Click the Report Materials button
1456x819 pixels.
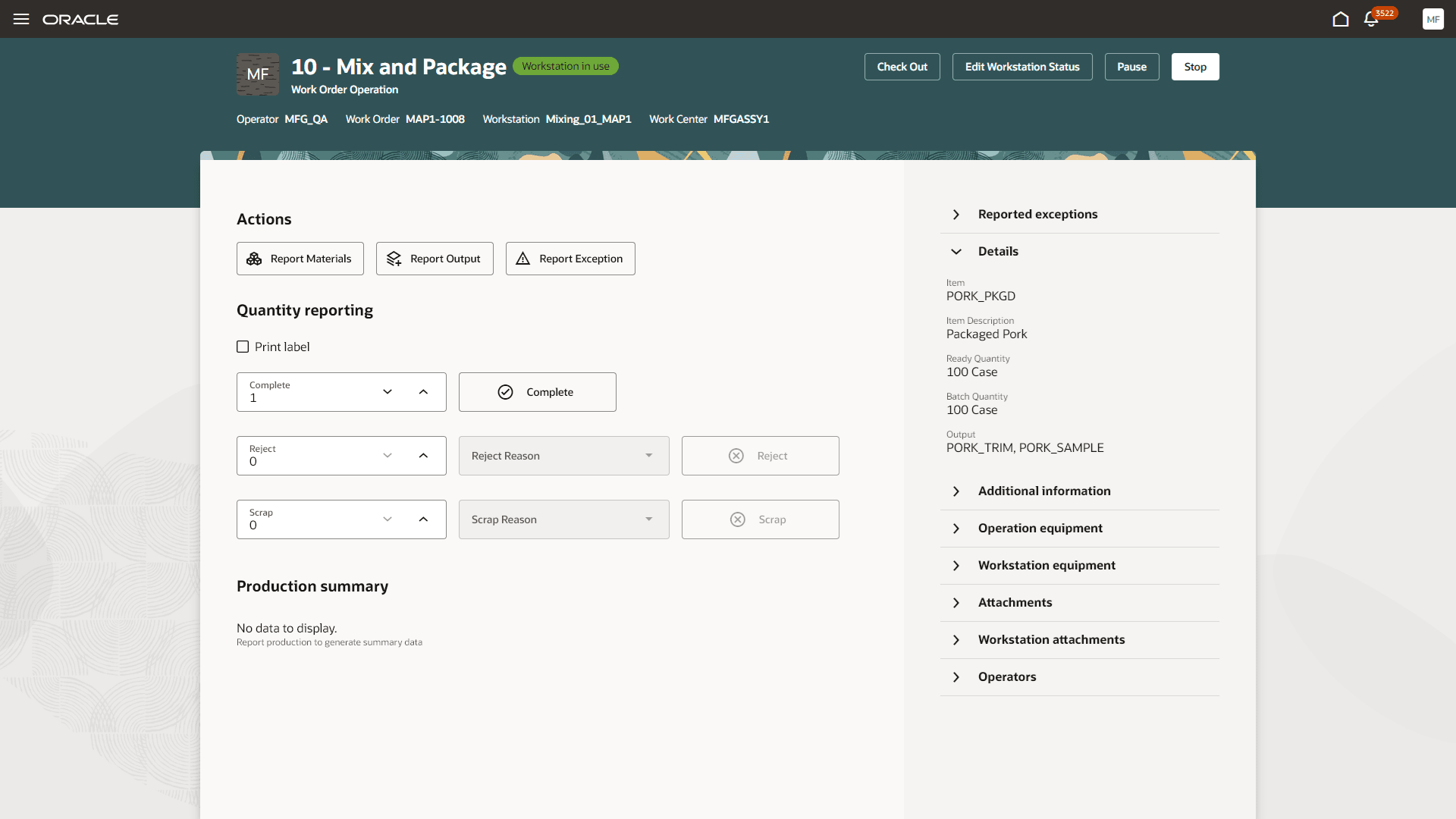coord(300,259)
